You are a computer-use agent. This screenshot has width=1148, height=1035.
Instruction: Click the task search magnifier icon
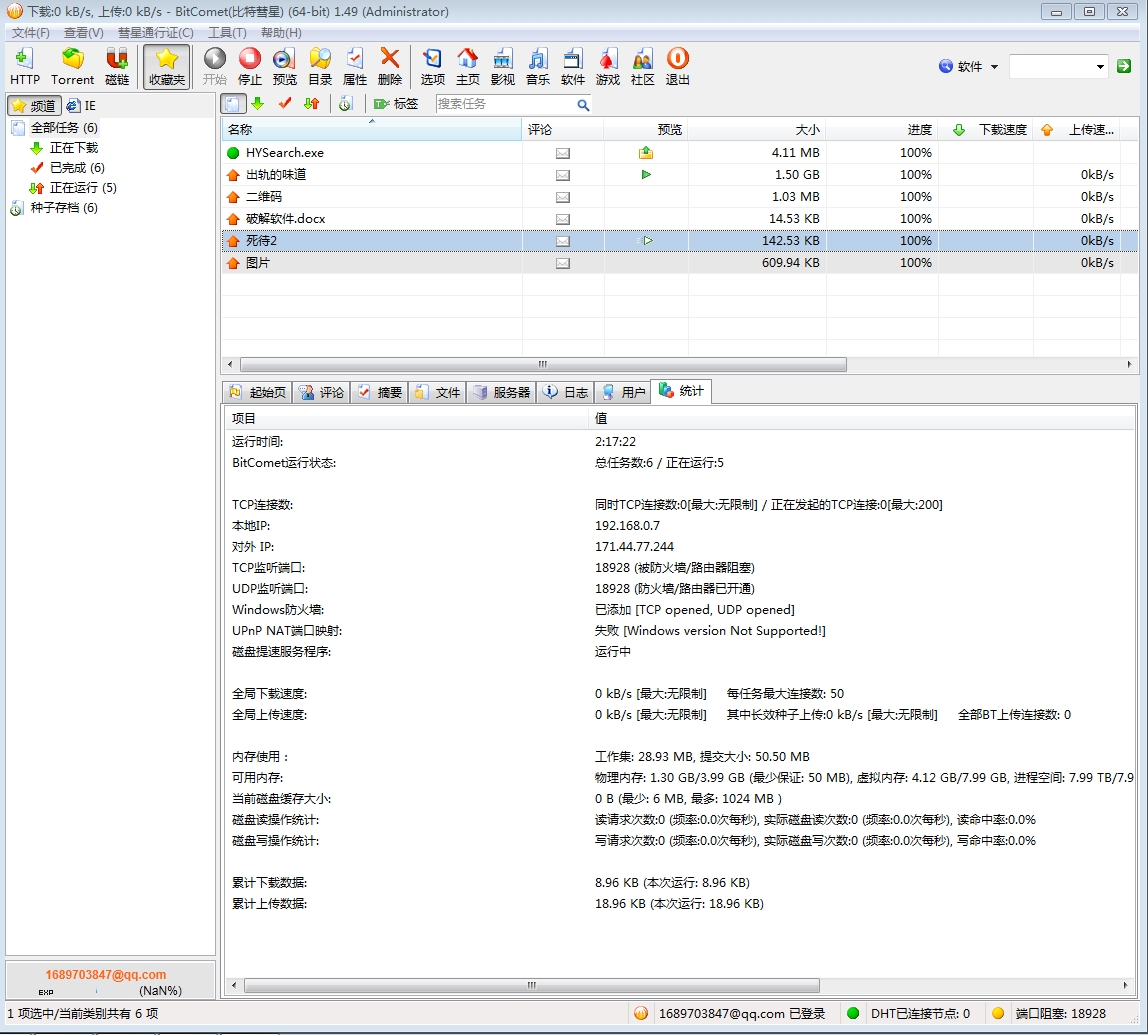[x=584, y=105]
